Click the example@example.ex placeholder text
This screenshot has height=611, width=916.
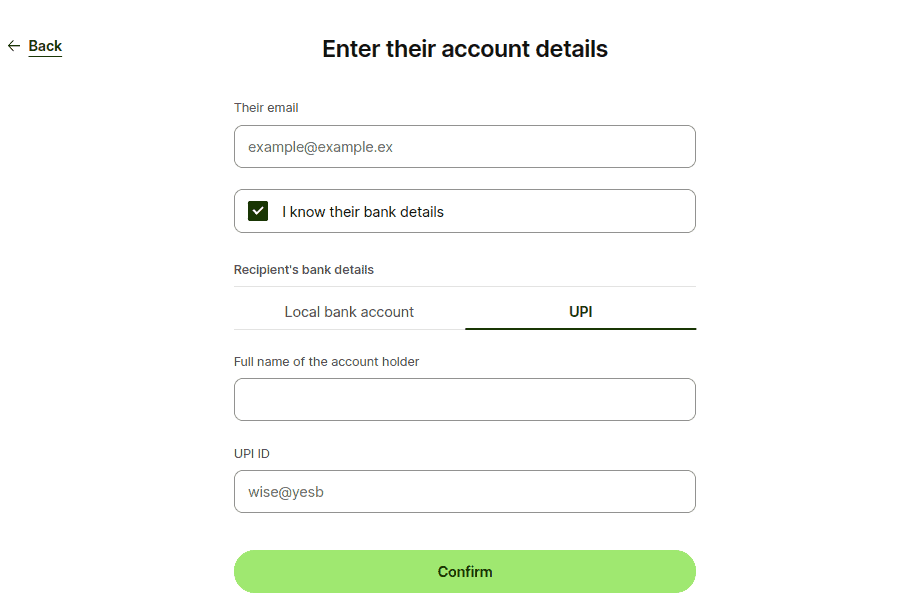click(x=320, y=147)
